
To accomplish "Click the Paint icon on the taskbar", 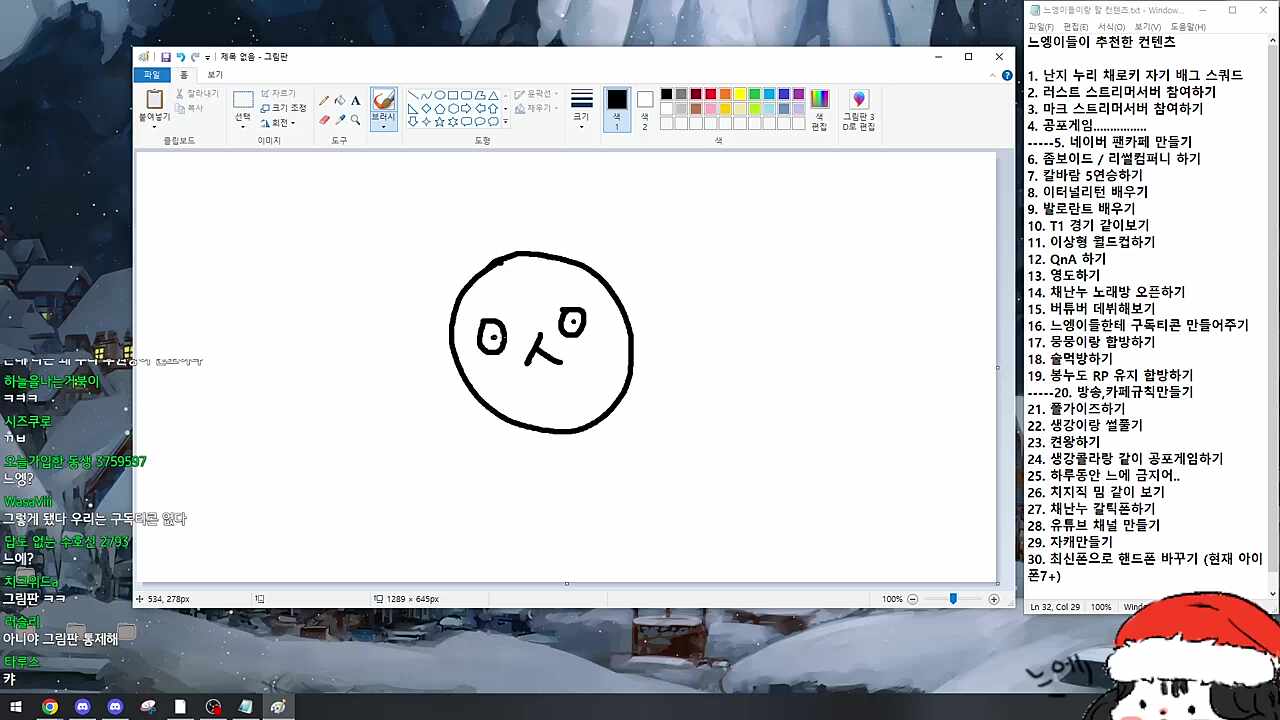I will click(x=278, y=706).
